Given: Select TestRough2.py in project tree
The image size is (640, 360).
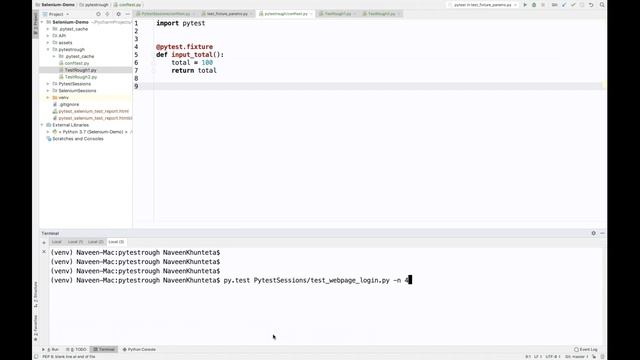Looking at the screenshot, I should 81,77.
